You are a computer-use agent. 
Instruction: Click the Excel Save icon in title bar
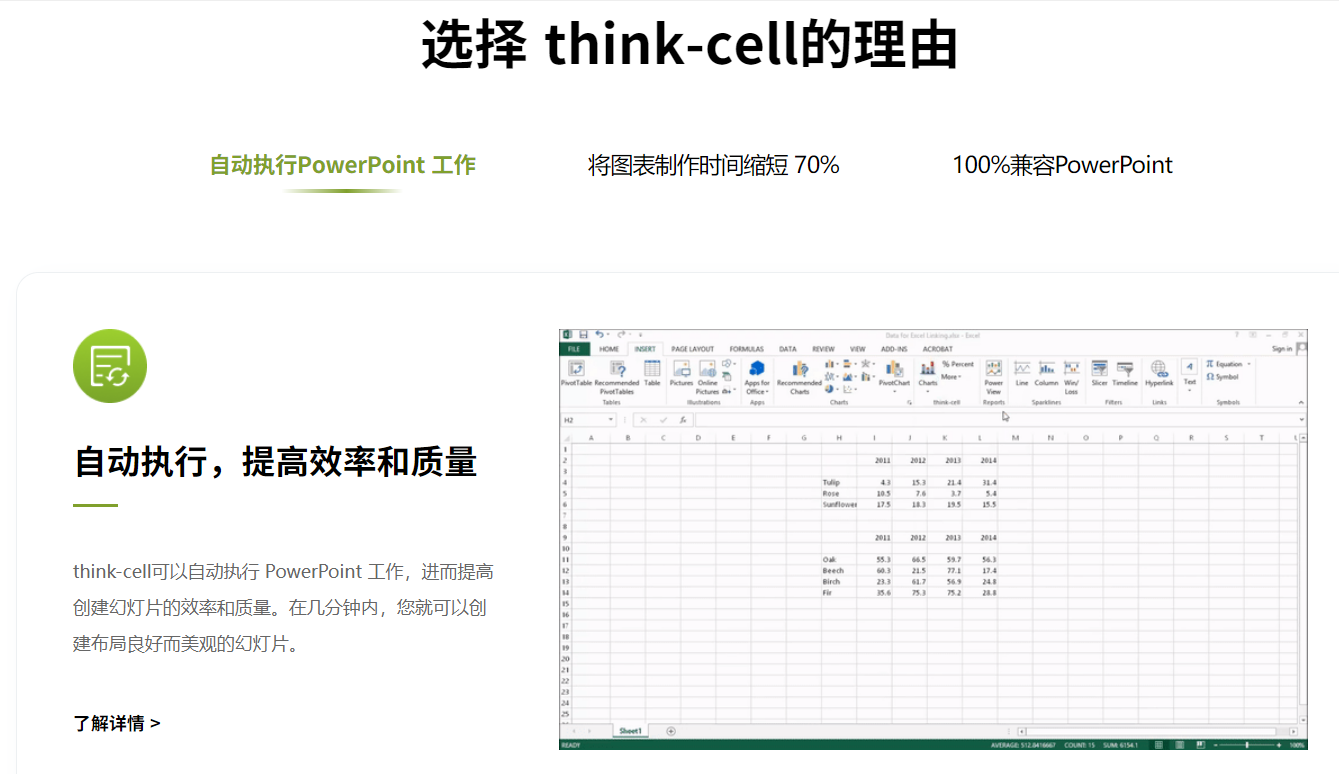tap(583, 334)
